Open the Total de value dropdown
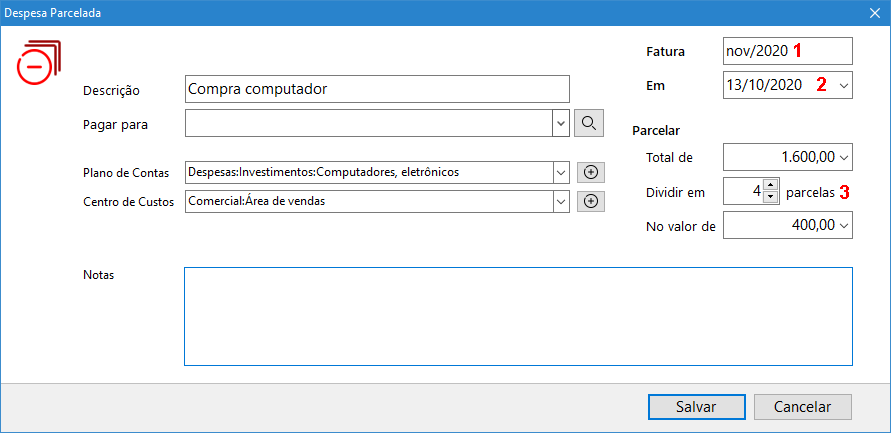 coord(843,157)
